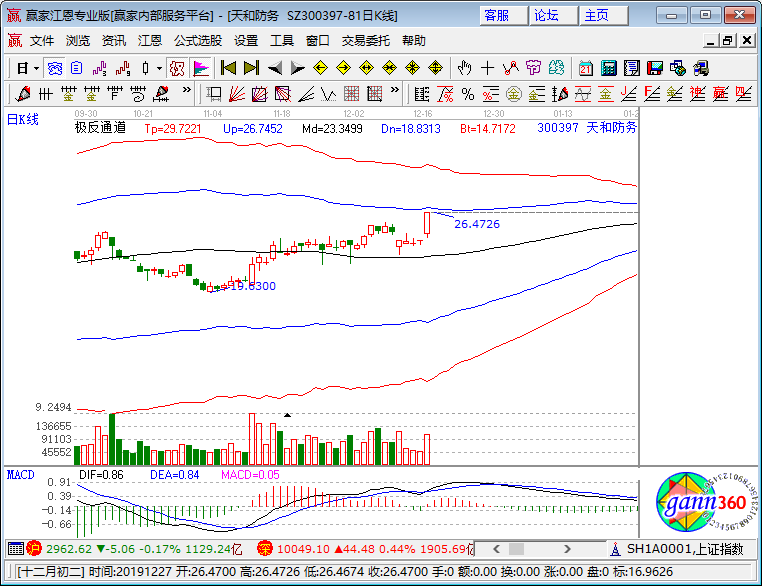Toggle the red 权 adjustment icon

click(177, 69)
